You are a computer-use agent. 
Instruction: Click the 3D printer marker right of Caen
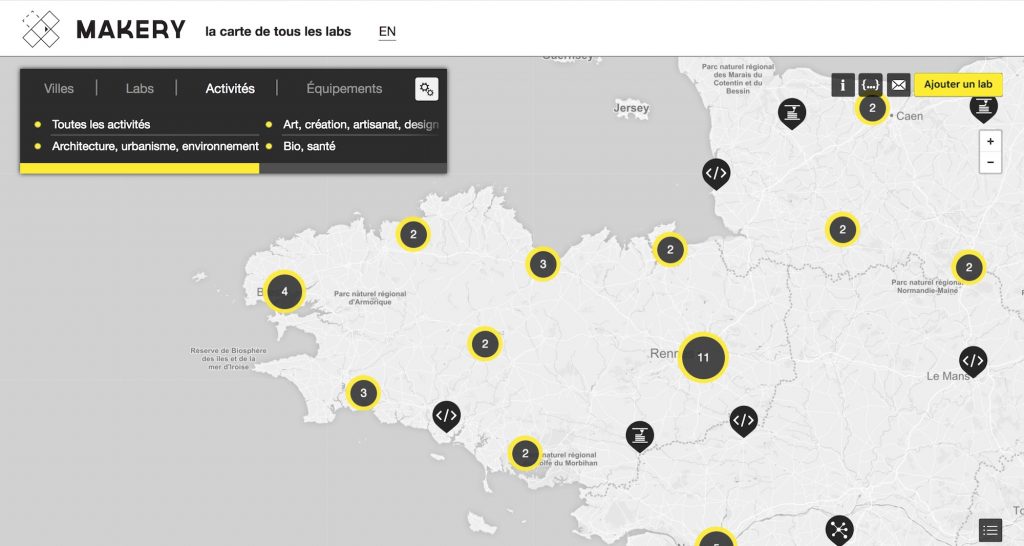point(984,108)
